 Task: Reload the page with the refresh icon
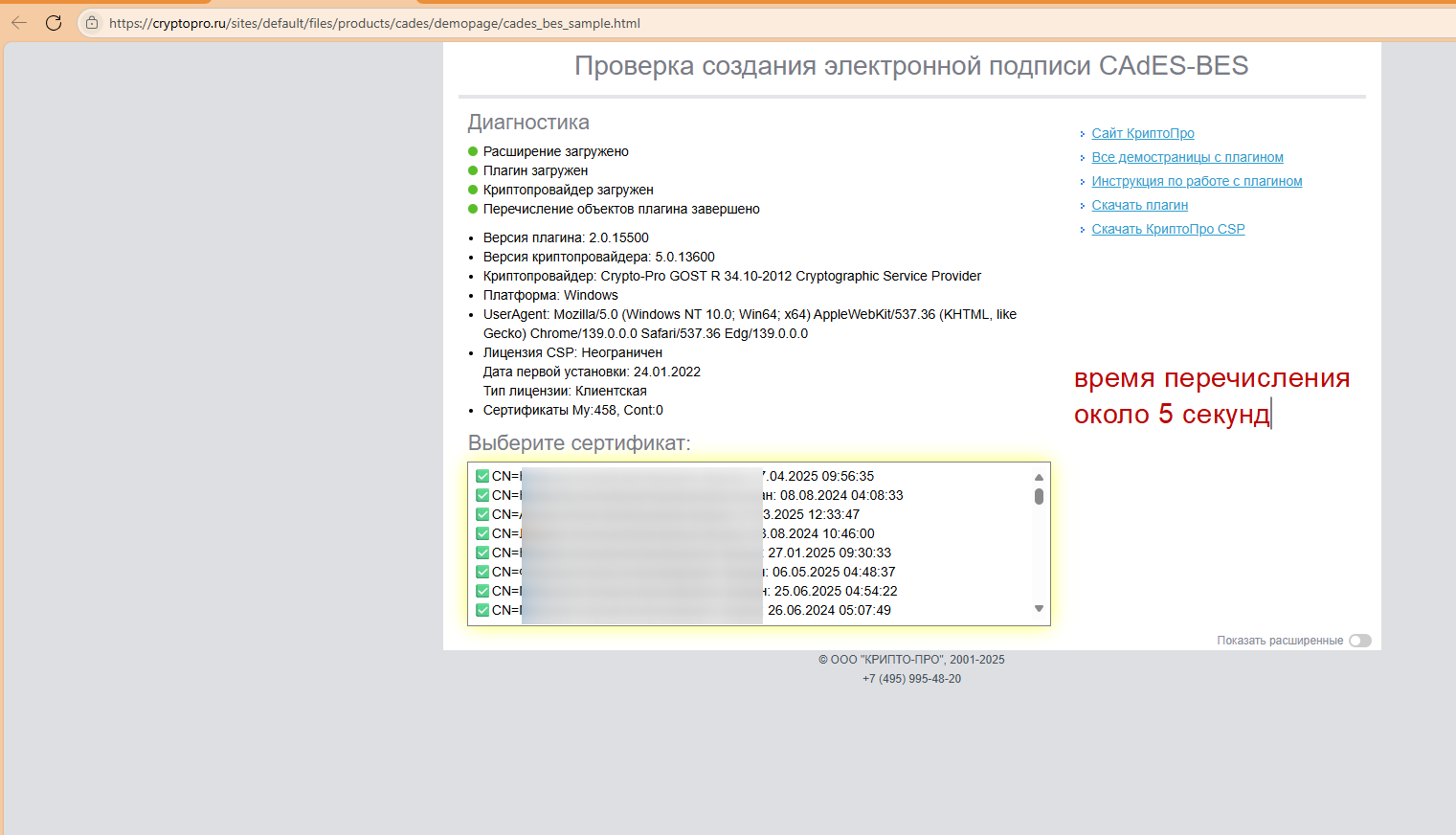[54, 23]
